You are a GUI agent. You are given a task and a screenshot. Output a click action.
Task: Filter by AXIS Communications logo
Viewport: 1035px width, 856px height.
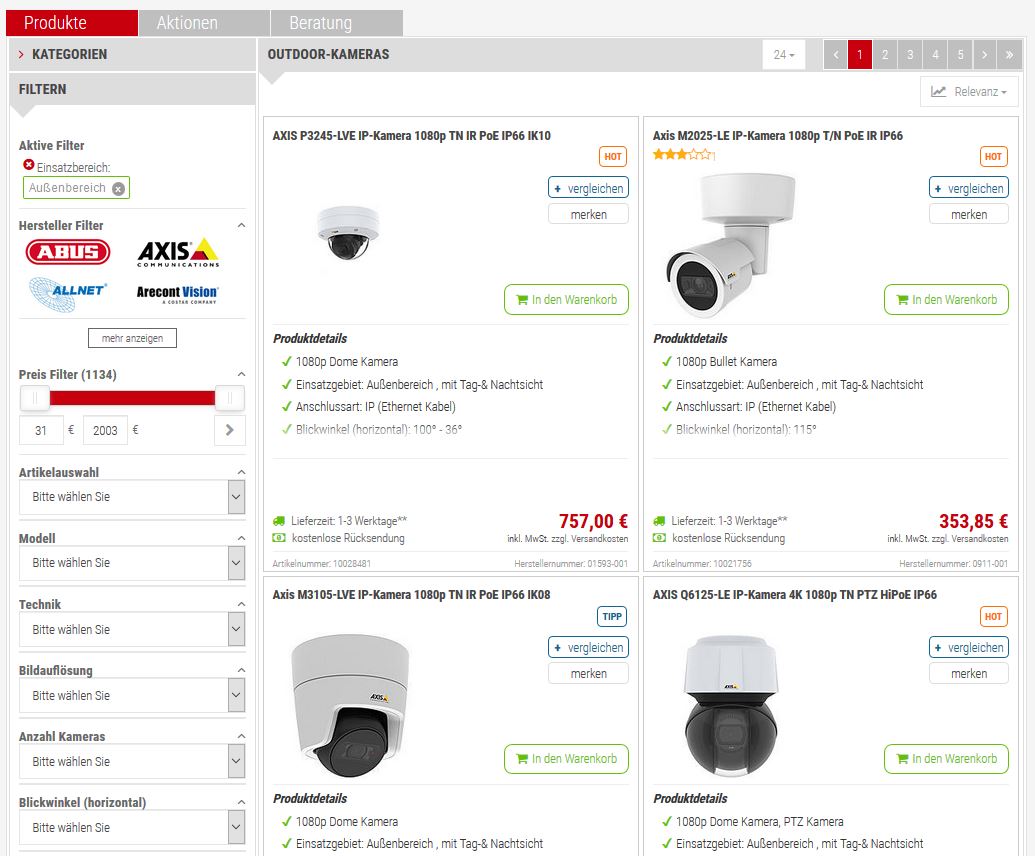coord(178,252)
